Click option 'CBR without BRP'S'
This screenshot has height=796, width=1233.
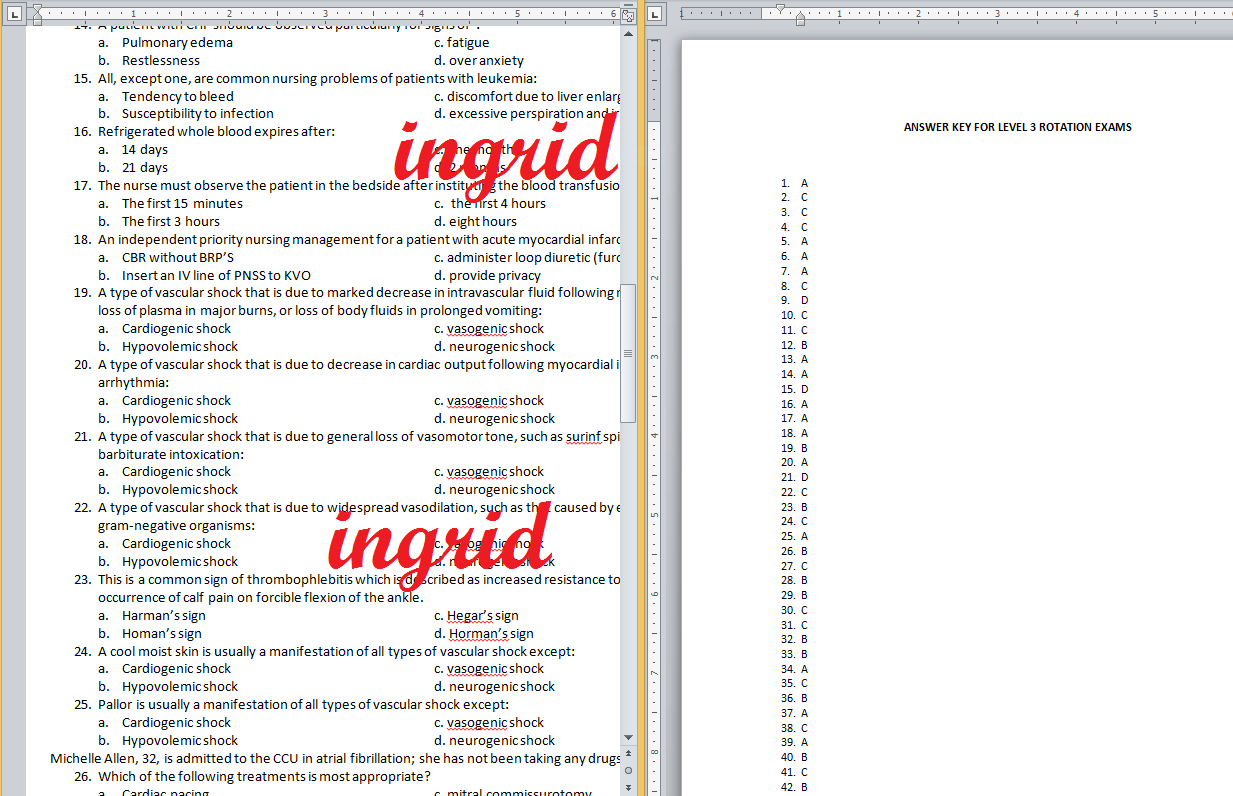(x=178, y=257)
